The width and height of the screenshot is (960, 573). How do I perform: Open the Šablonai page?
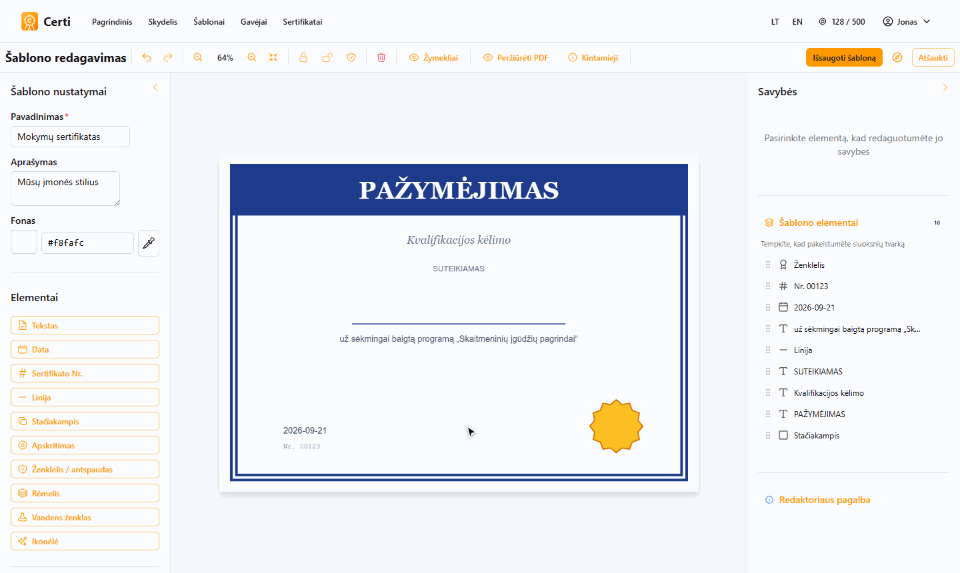[209, 21]
